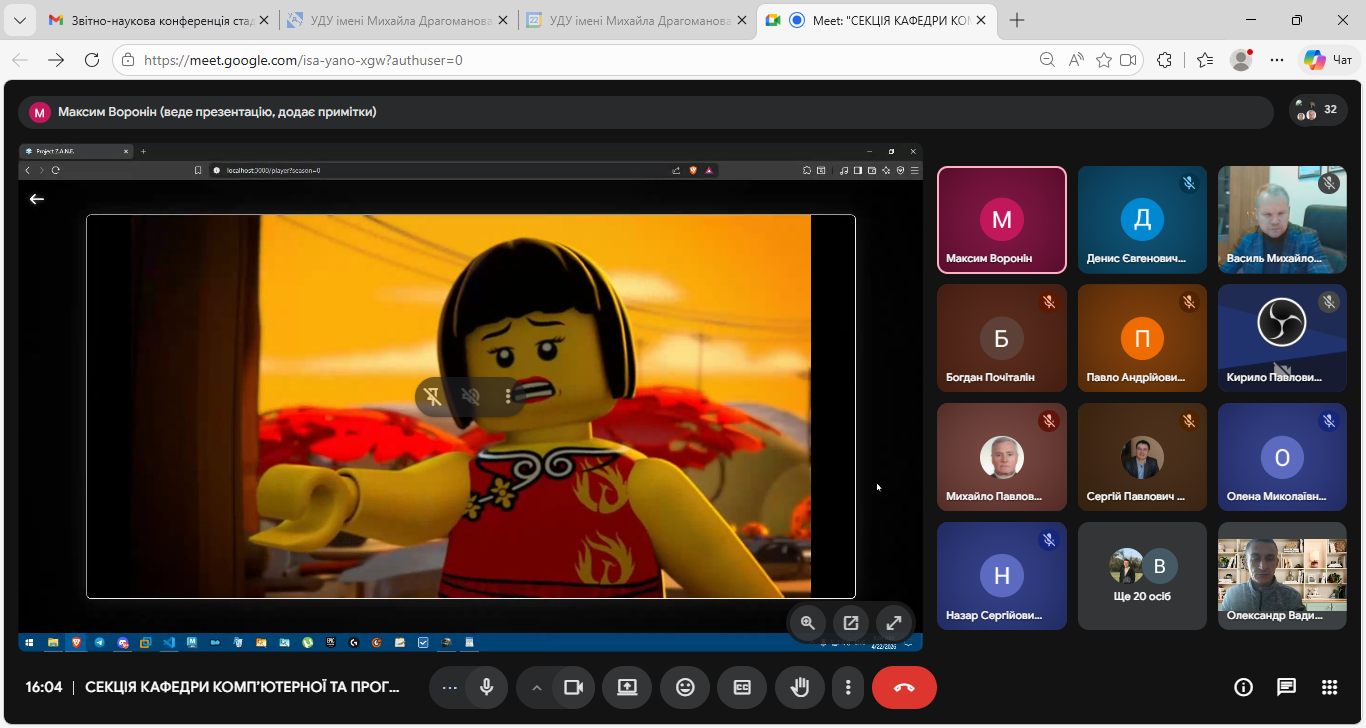Click the meeting title 'СЕКЦІЯ КАФЕДРИ КОМП'ЮТЕРНОЇ ТА ПРОГ...'
Screen dimensions: 1366x728
[x=242, y=687]
